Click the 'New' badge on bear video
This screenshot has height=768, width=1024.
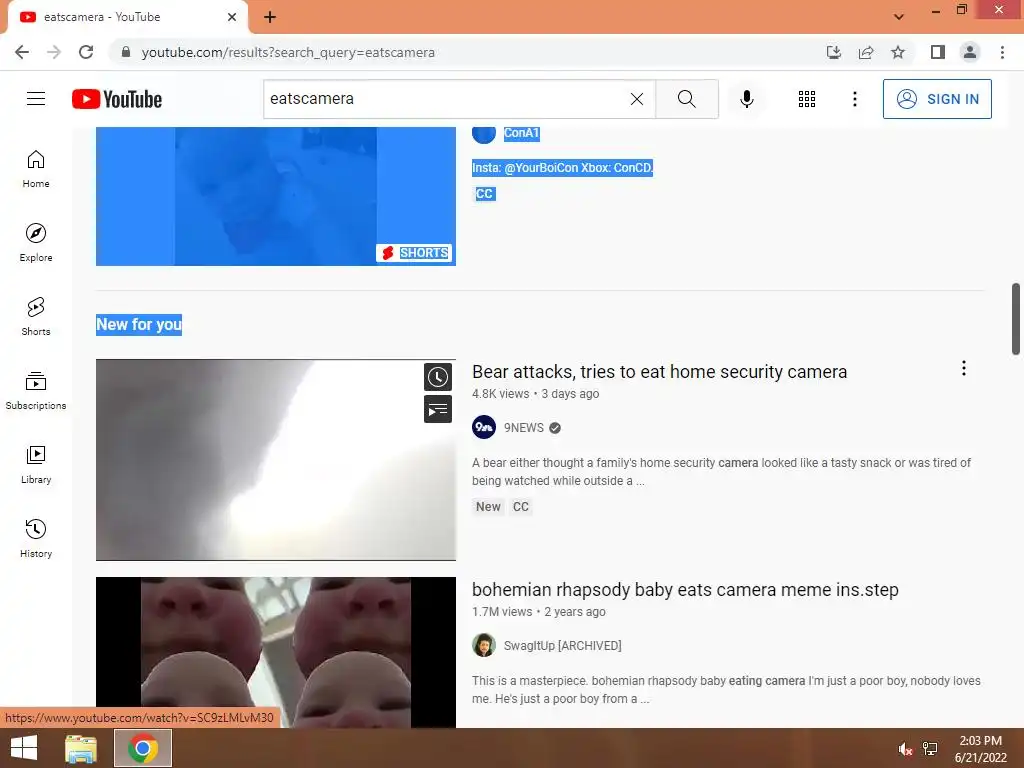click(488, 507)
